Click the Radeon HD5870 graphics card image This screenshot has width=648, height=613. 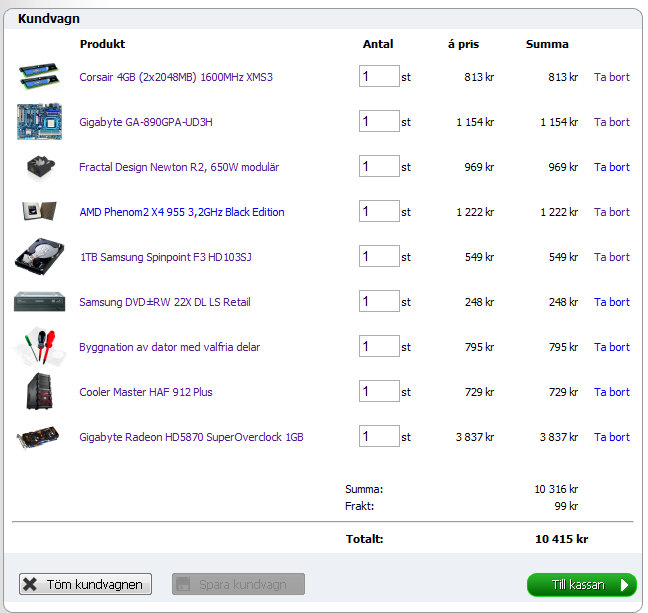click(x=39, y=437)
